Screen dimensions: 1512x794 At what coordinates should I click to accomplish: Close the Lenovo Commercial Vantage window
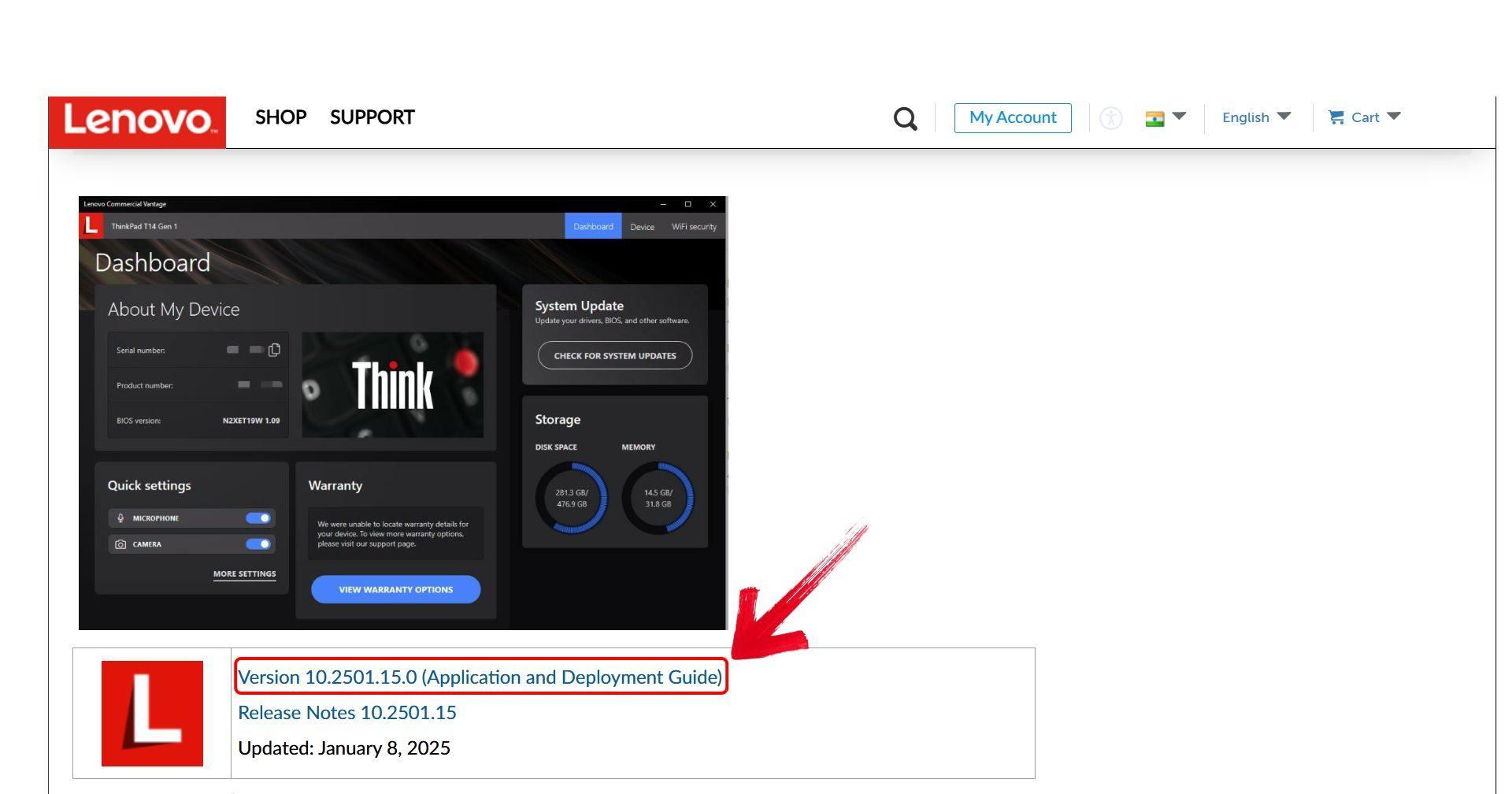[x=713, y=204]
